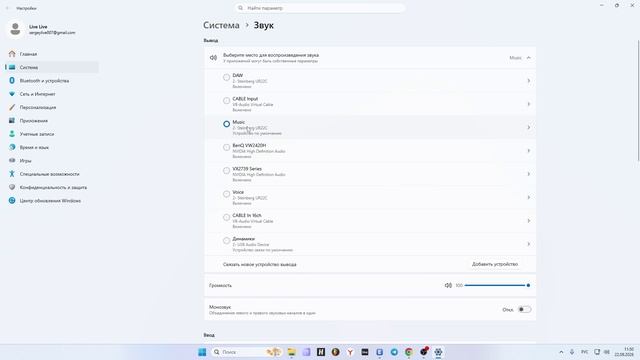Click the Конфиденциальность и защита shield icon
Screen dimensions: 640x360
pos(12,187)
